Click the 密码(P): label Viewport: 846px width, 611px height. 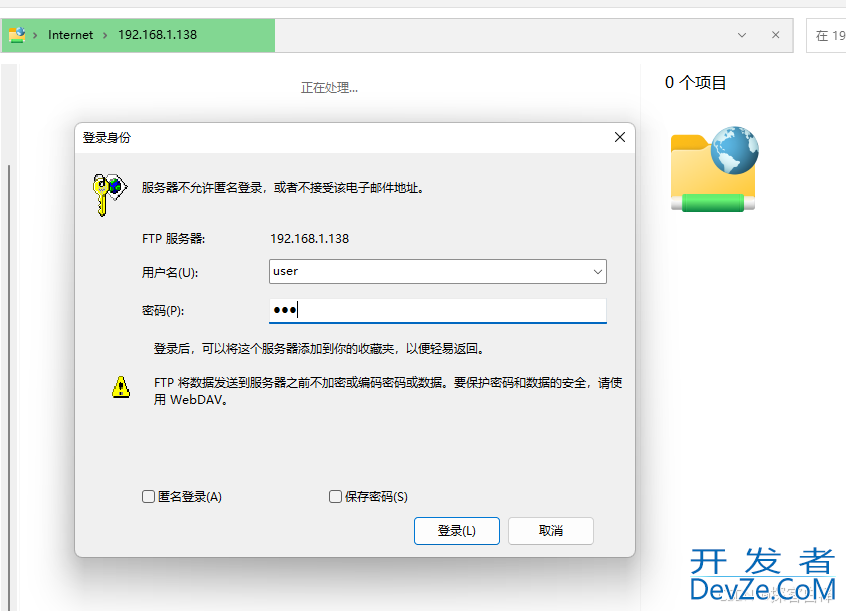coord(163,311)
